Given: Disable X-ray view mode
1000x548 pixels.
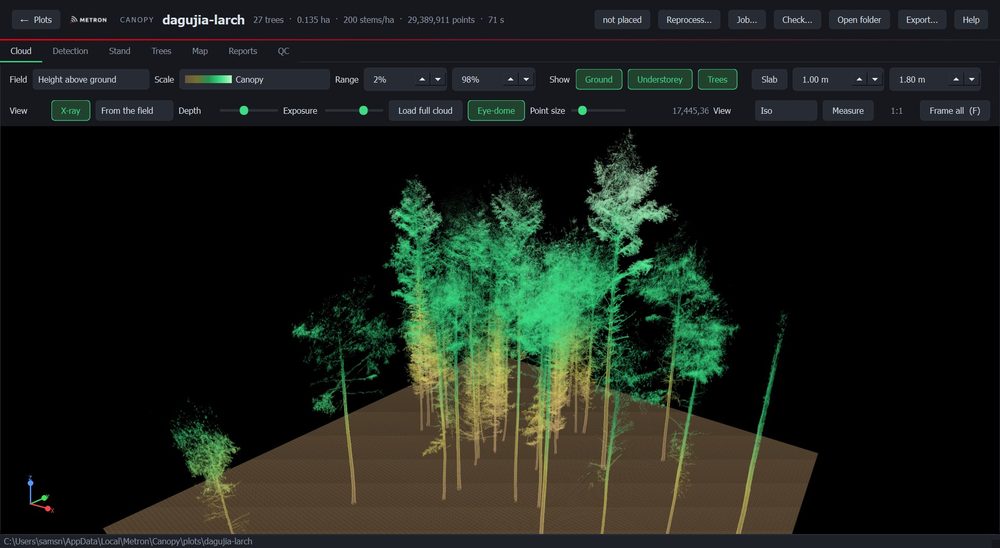Looking at the screenshot, I should 71,110.
